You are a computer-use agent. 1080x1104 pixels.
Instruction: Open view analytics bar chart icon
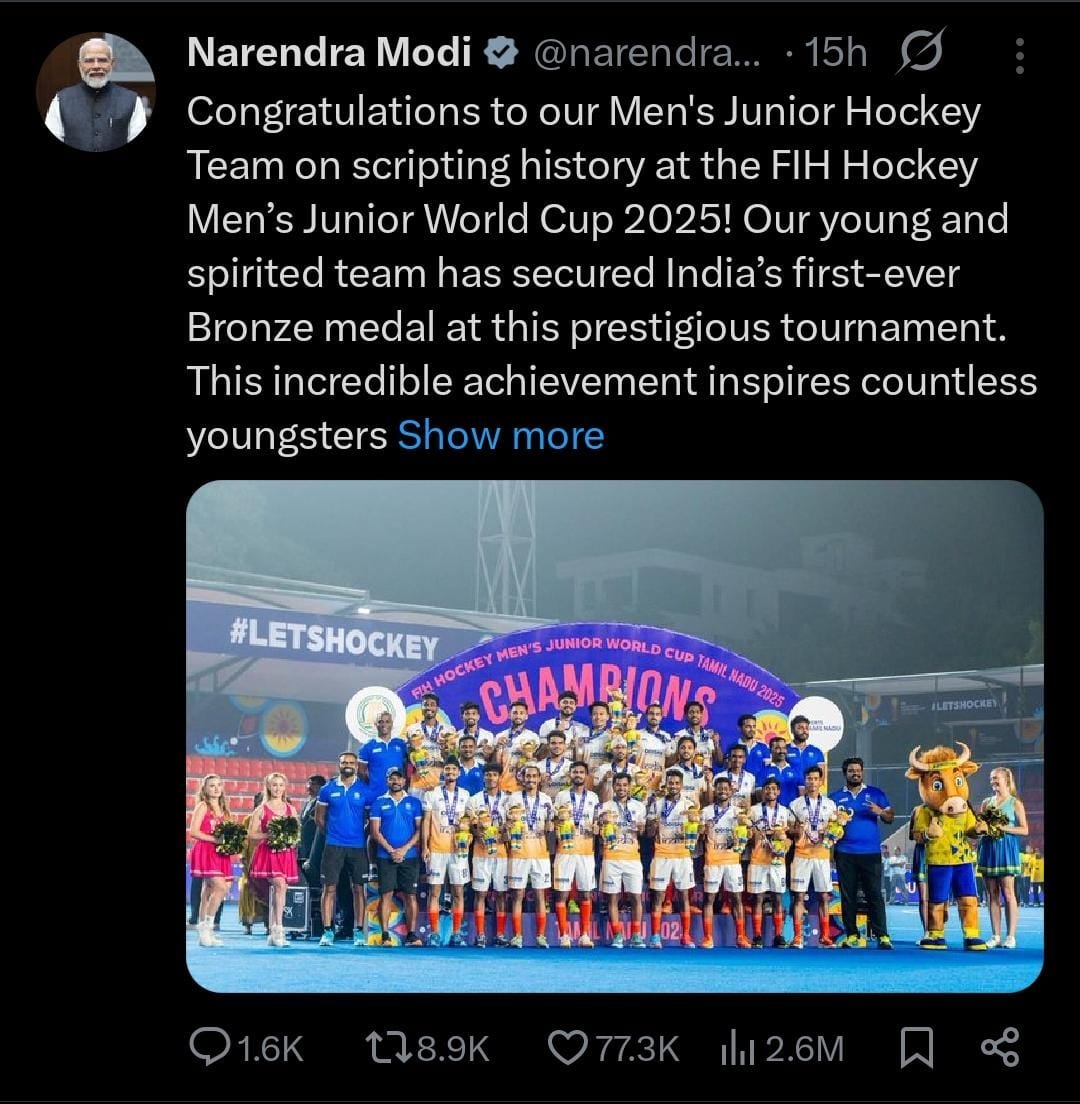[737, 1047]
